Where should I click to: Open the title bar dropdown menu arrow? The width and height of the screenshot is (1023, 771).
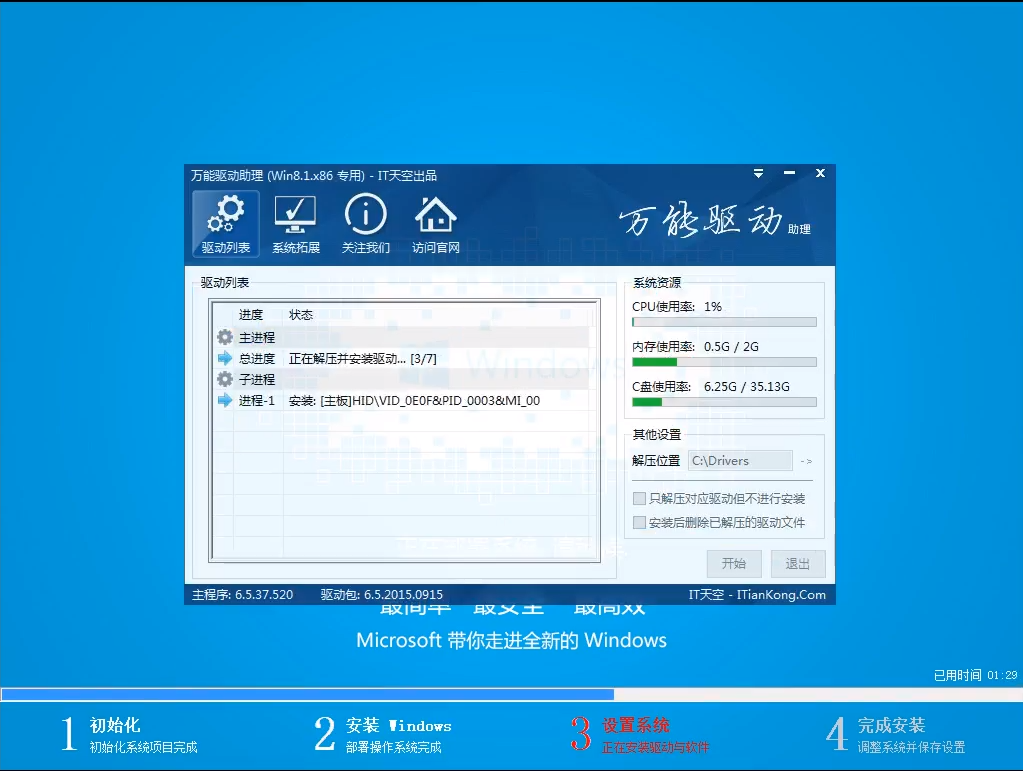759,174
